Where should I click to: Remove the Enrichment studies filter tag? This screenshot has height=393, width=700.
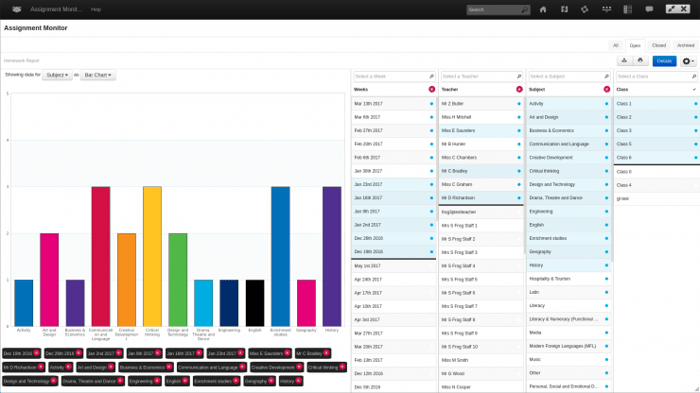point(236,380)
